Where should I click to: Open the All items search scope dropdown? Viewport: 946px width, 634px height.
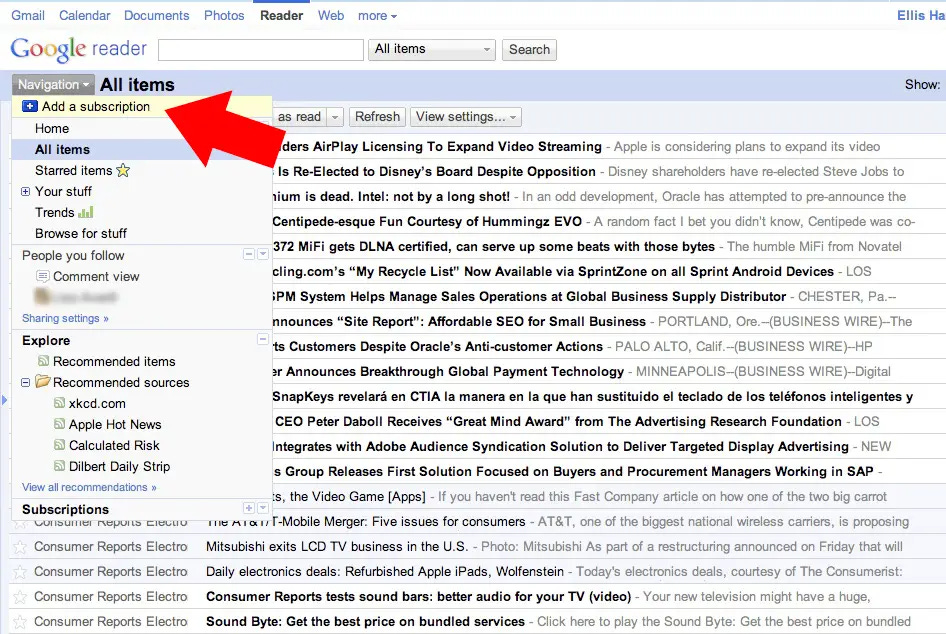(x=431, y=49)
